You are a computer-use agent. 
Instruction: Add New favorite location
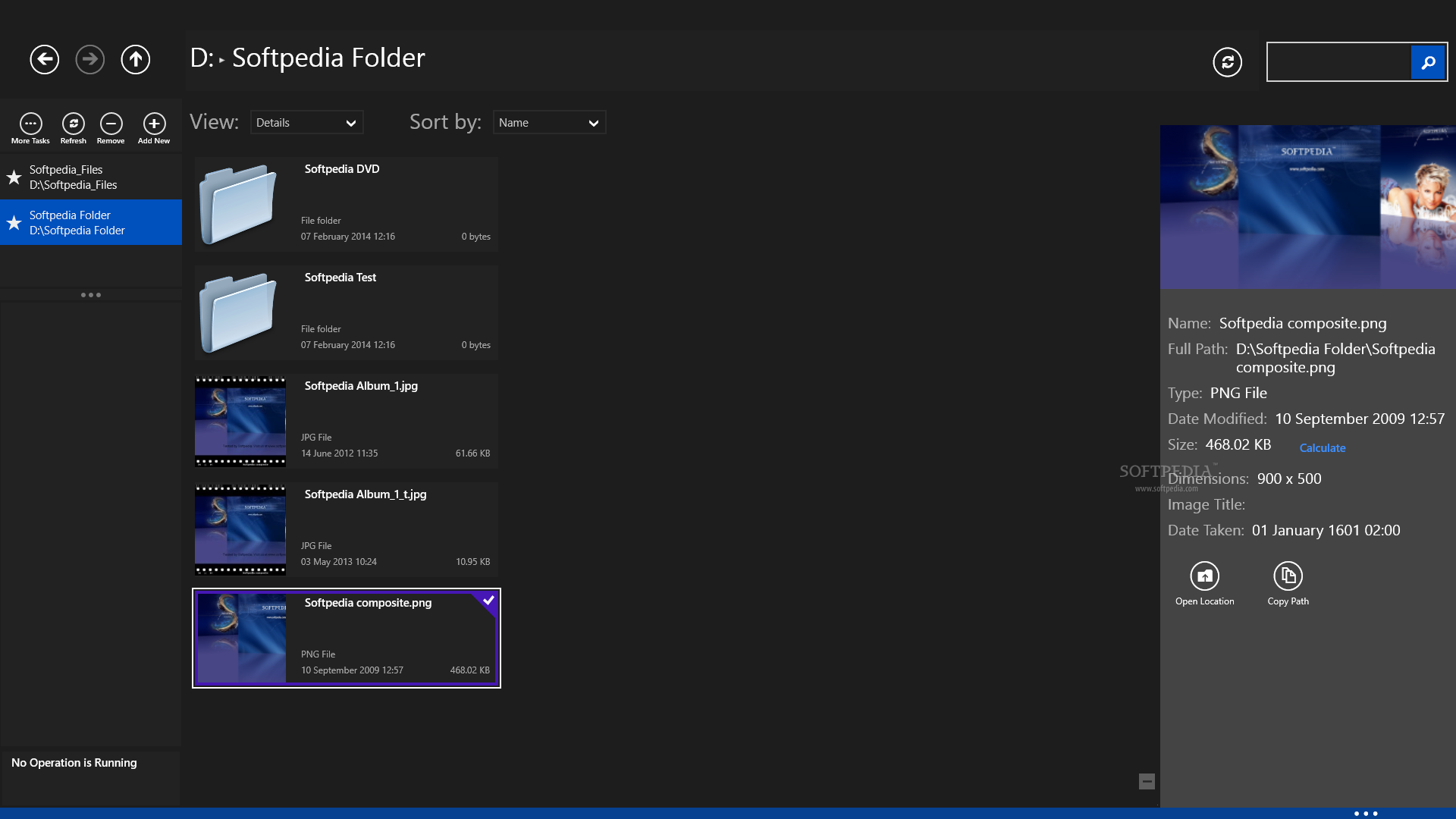(154, 128)
